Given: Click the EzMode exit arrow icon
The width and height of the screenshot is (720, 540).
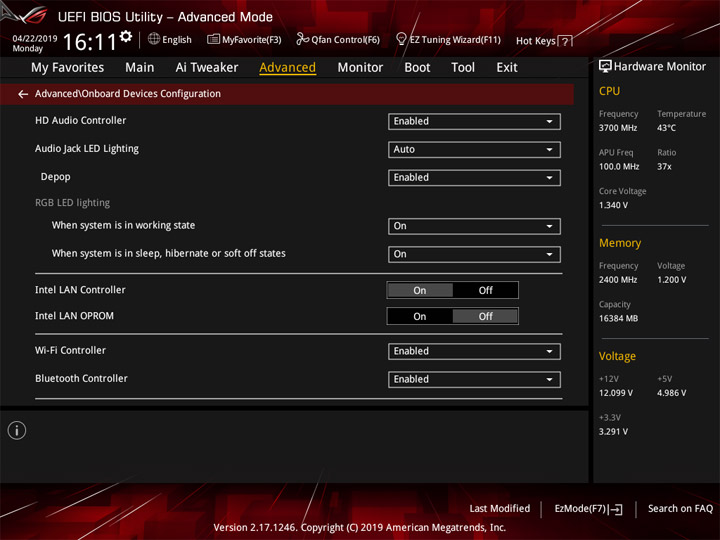Looking at the screenshot, I should click(x=616, y=509).
